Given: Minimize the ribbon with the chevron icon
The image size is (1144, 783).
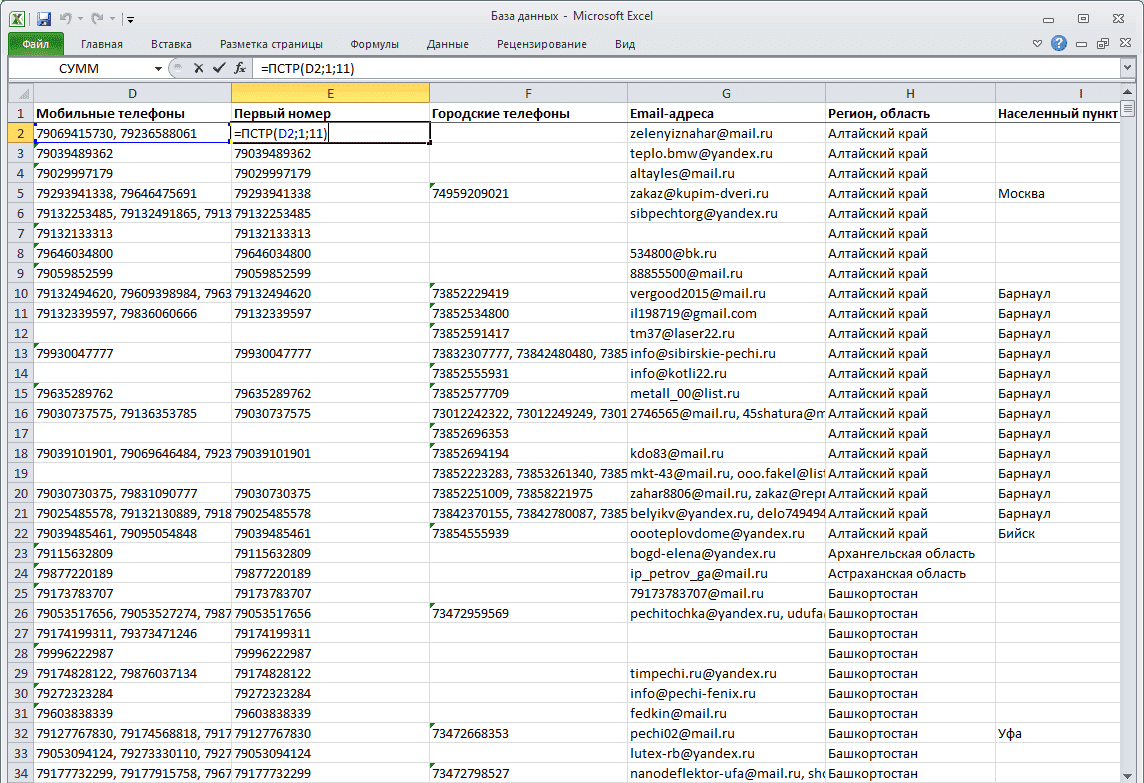Looking at the screenshot, I should [1037, 44].
